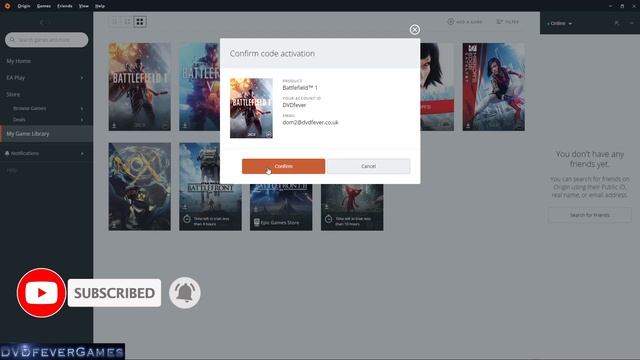Open the Friends menu

click(x=64, y=6)
